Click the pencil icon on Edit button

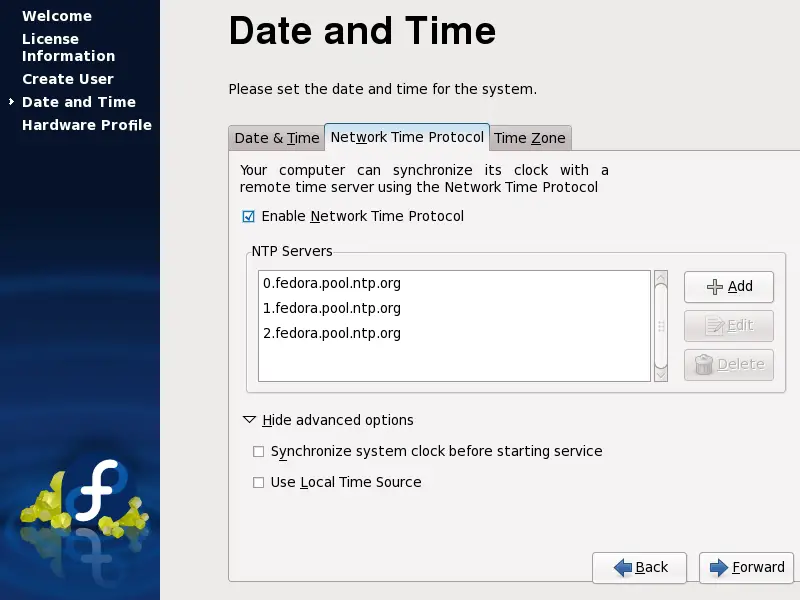tap(714, 326)
